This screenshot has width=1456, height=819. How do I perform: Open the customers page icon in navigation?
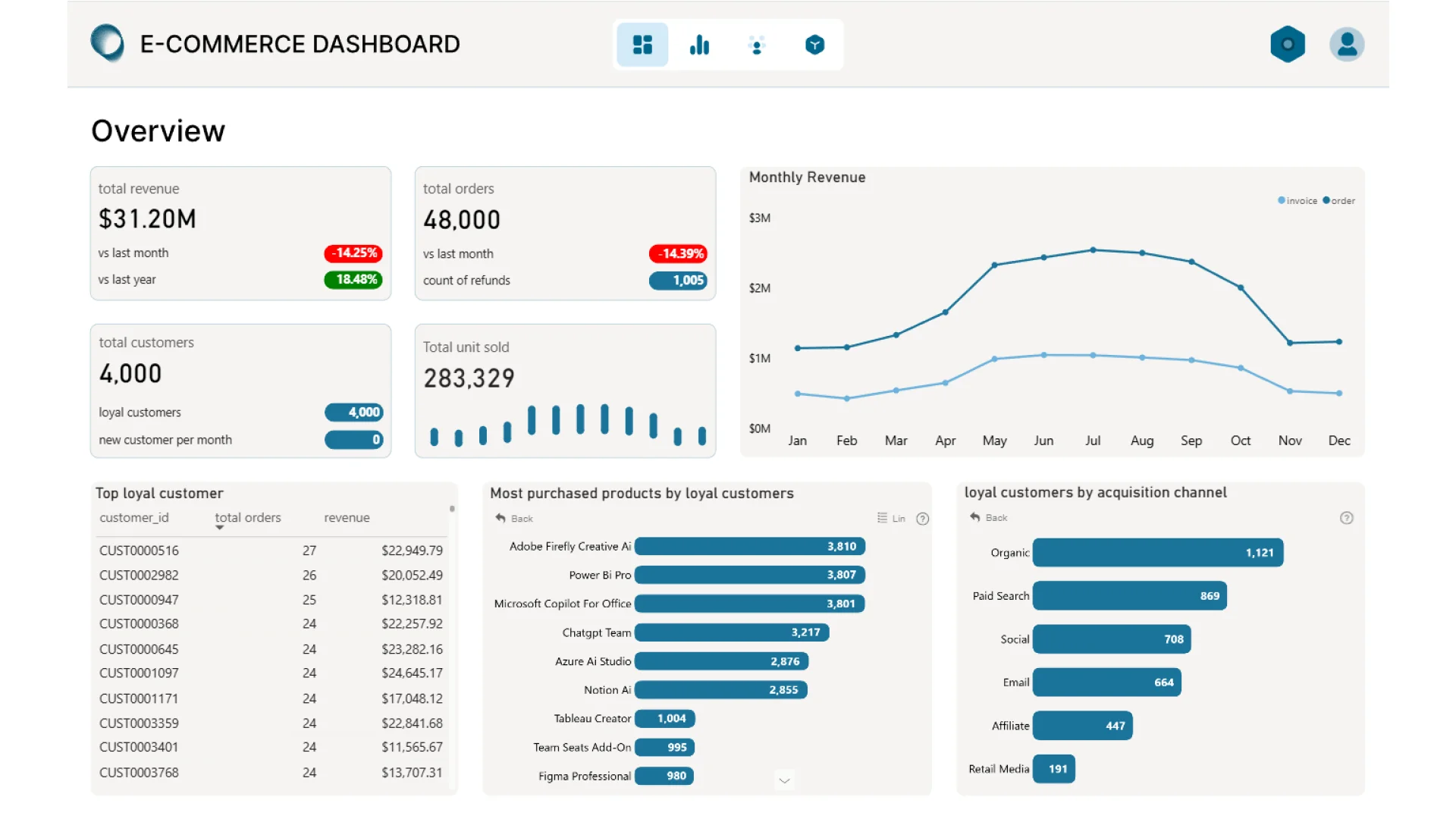756,45
